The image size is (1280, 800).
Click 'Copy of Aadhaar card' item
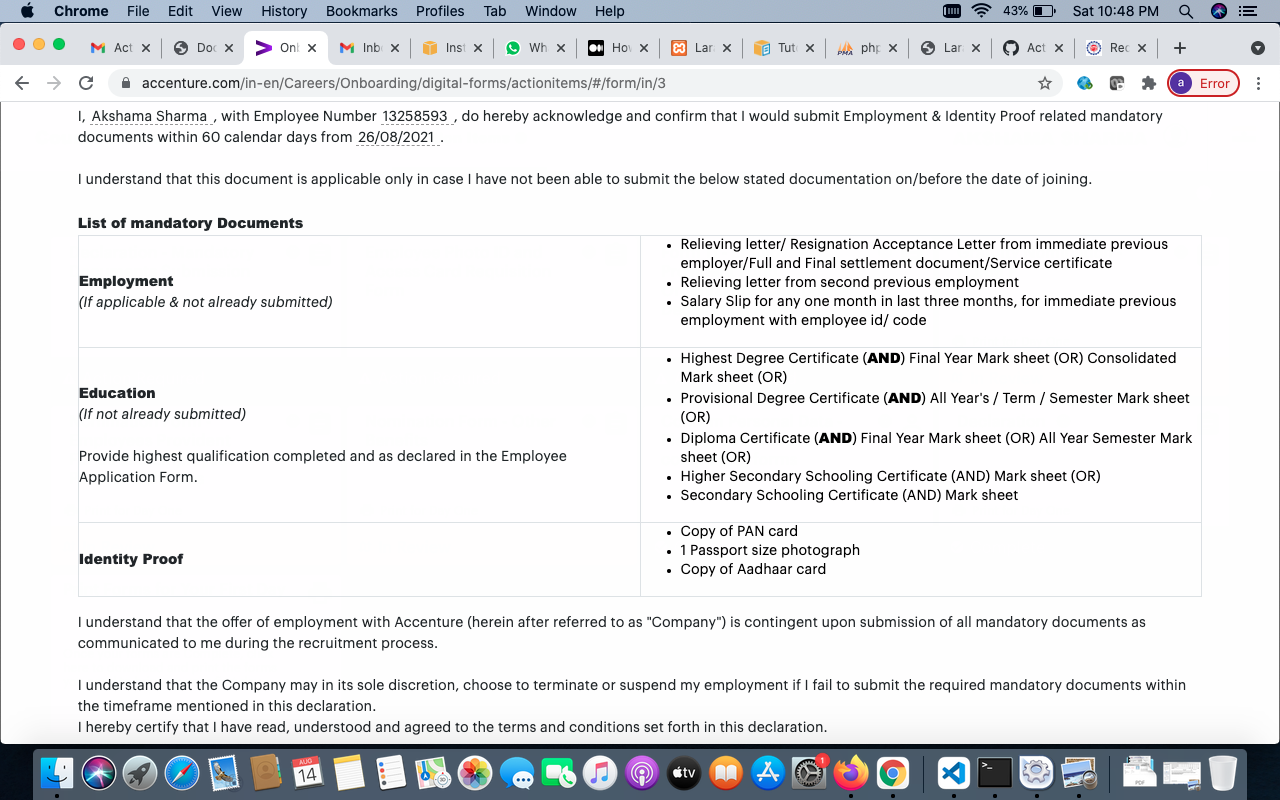(753, 569)
